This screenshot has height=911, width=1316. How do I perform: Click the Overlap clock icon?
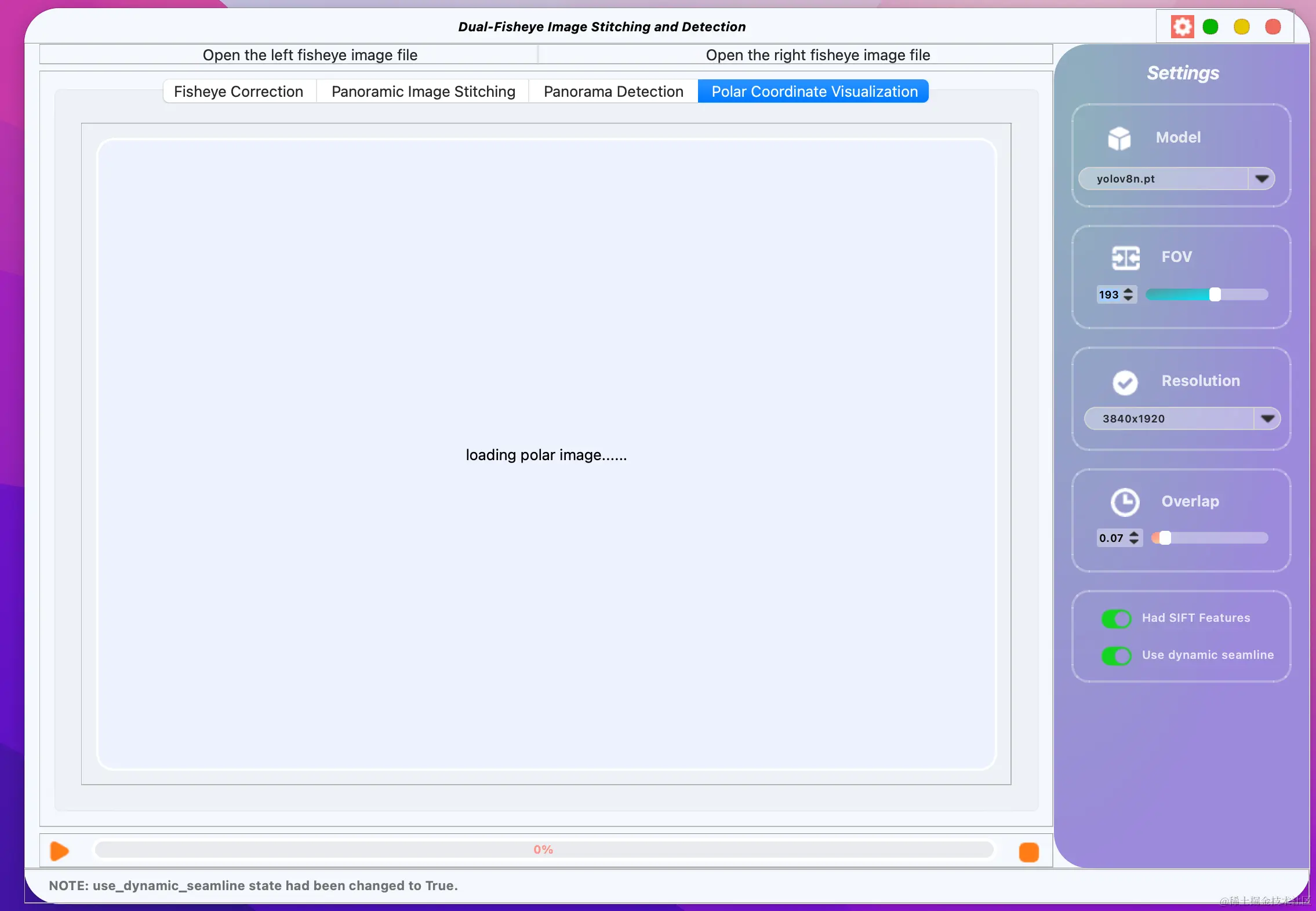tap(1125, 502)
